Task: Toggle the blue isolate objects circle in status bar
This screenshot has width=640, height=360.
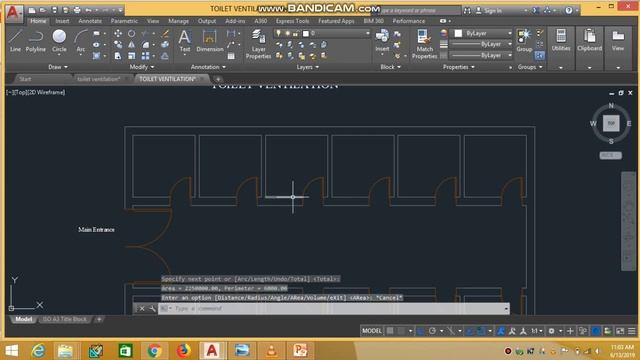Action: pyautogui.click(x=596, y=331)
